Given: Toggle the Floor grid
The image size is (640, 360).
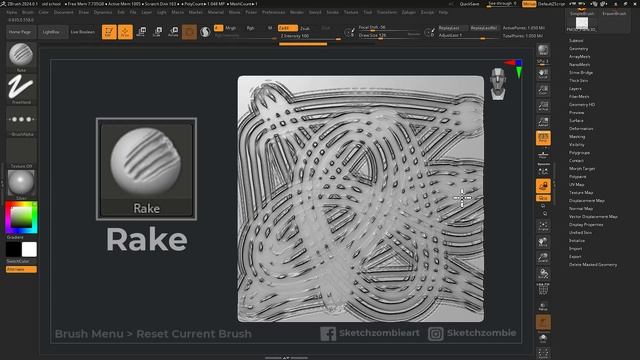Looking at the screenshot, I should (x=543, y=155).
